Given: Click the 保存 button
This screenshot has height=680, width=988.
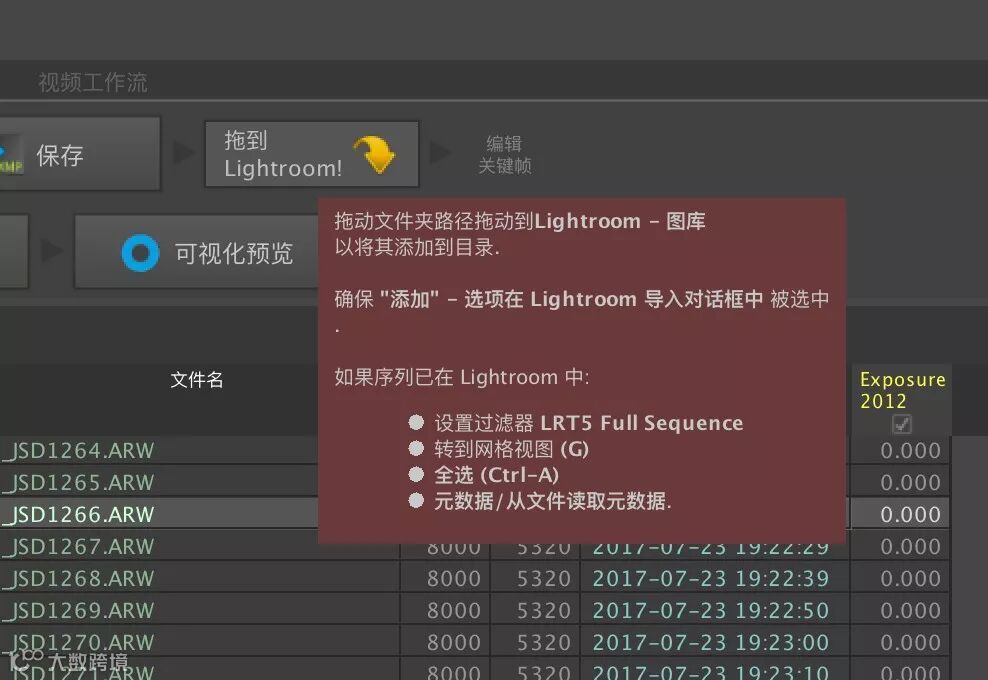Looking at the screenshot, I should [79, 154].
